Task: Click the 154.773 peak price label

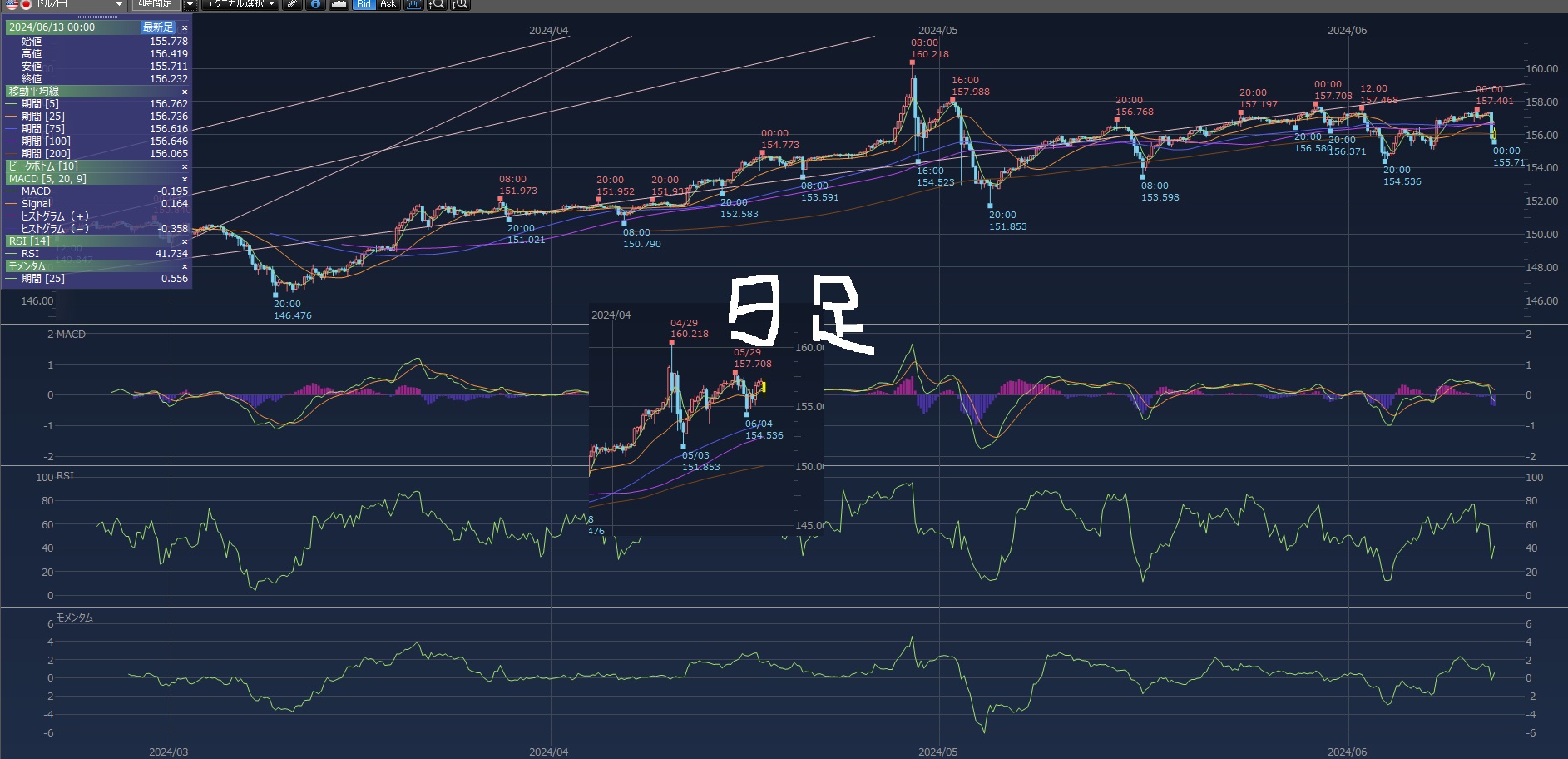Action: pos(780,145)
